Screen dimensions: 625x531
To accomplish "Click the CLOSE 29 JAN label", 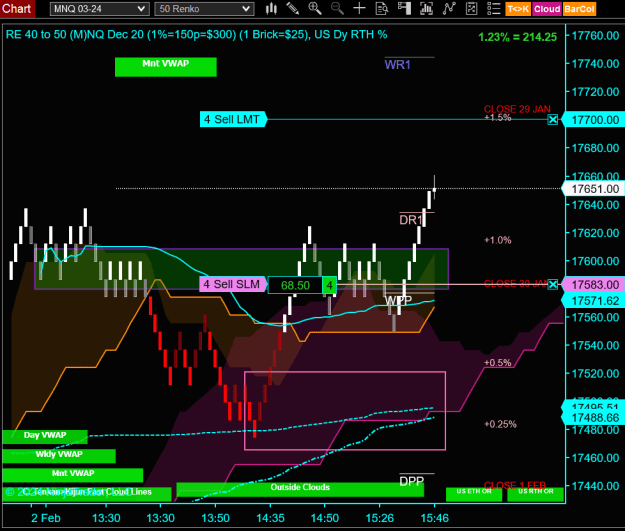I will tap(517, 109).
